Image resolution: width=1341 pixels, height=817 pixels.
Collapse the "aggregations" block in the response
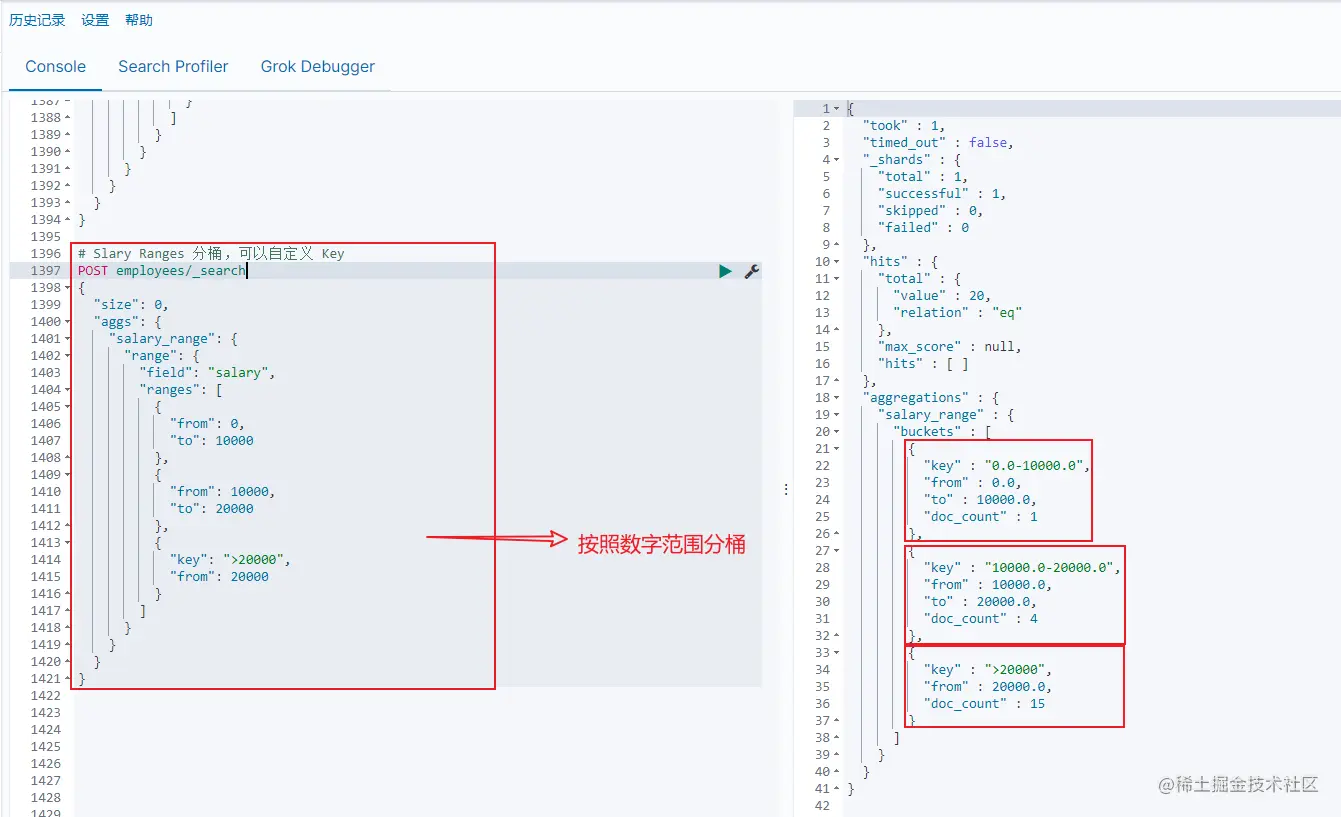click(836, 397)
